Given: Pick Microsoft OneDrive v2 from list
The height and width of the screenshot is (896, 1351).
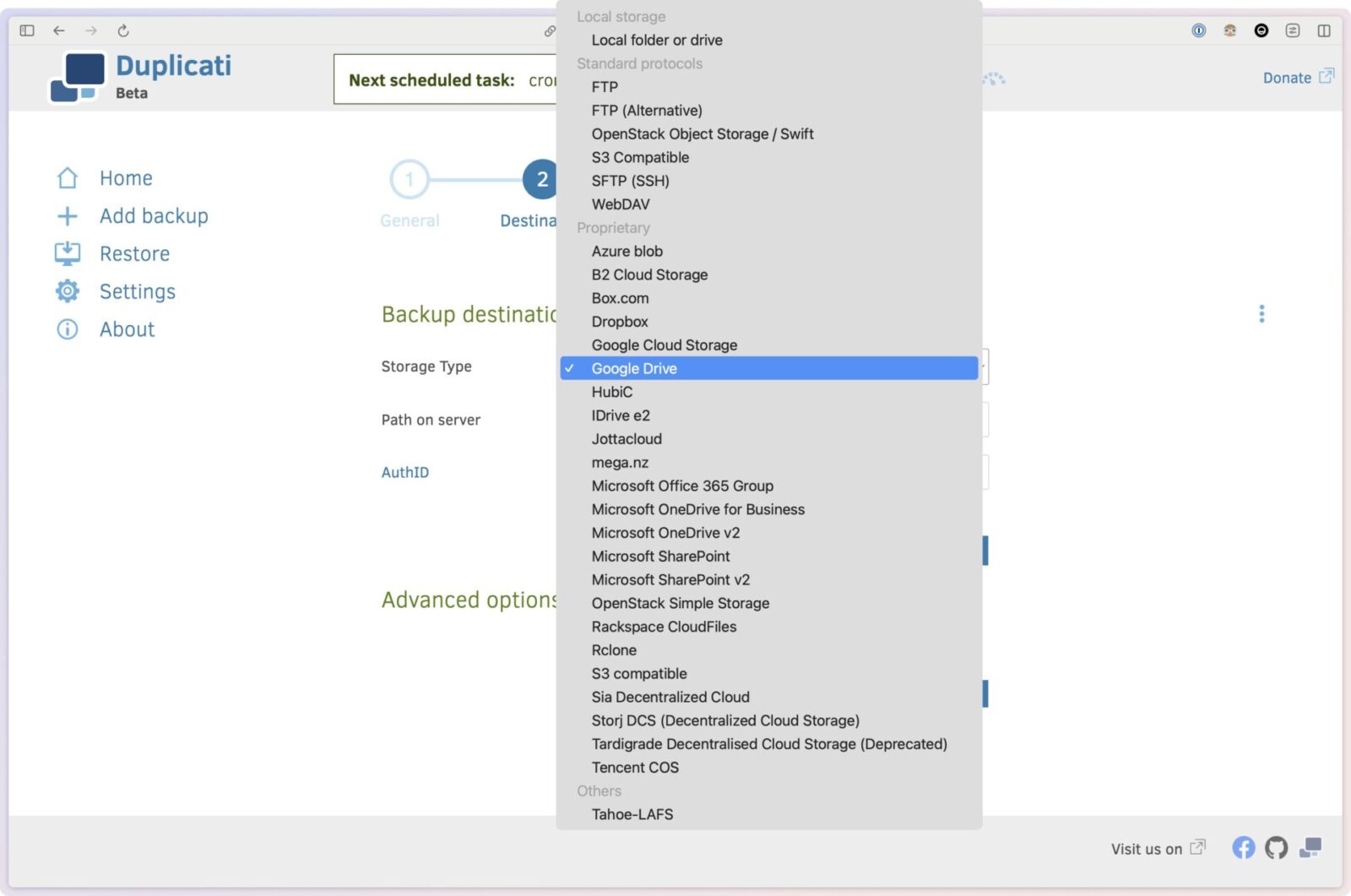Looking at the screenshot, I should click(665, 533).
